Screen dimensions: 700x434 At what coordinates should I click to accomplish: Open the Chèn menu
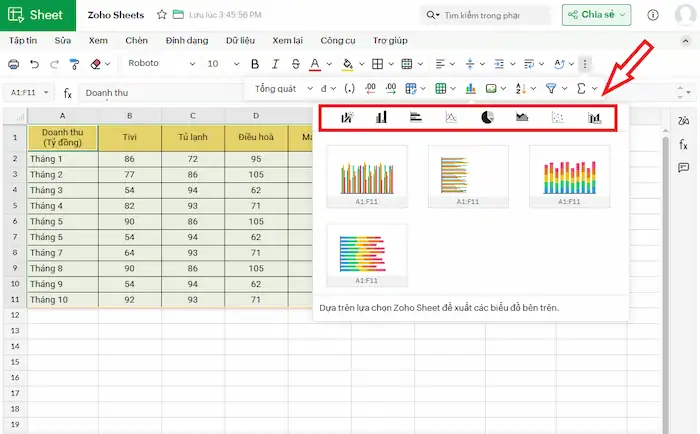coord(137,41)
